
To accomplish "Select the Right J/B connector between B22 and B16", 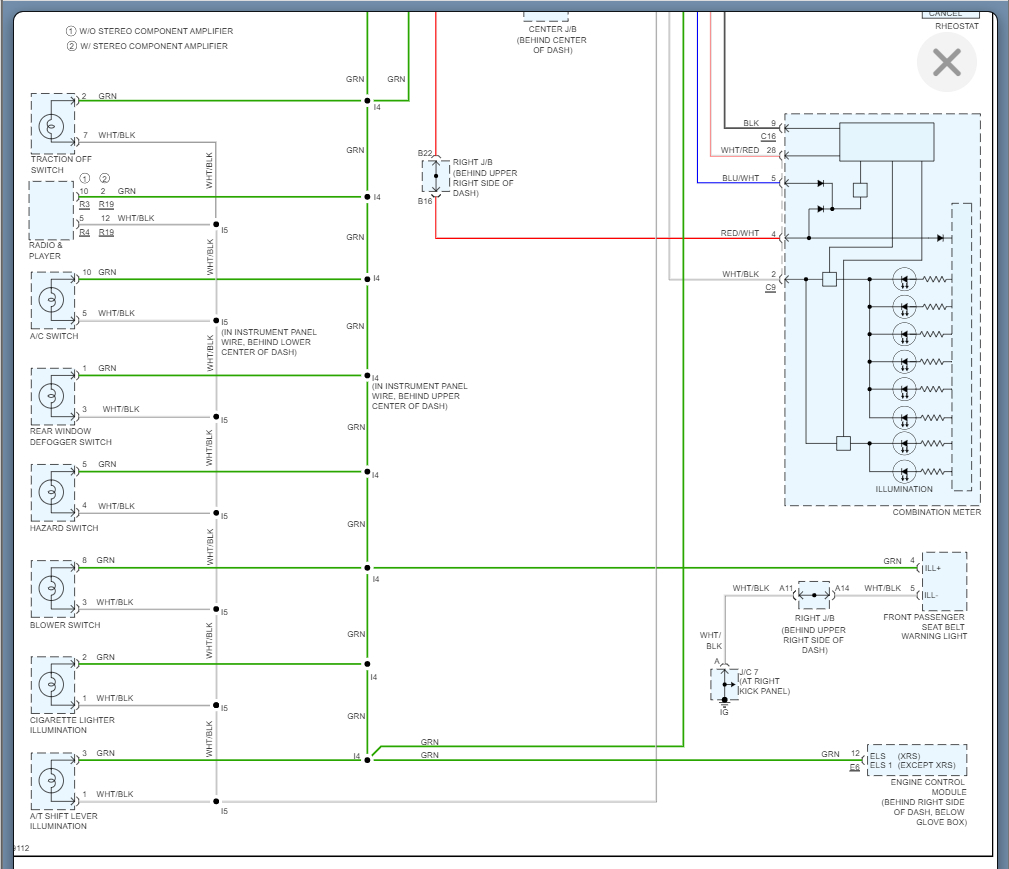I will pyautogui.click(x=436, y=176).
